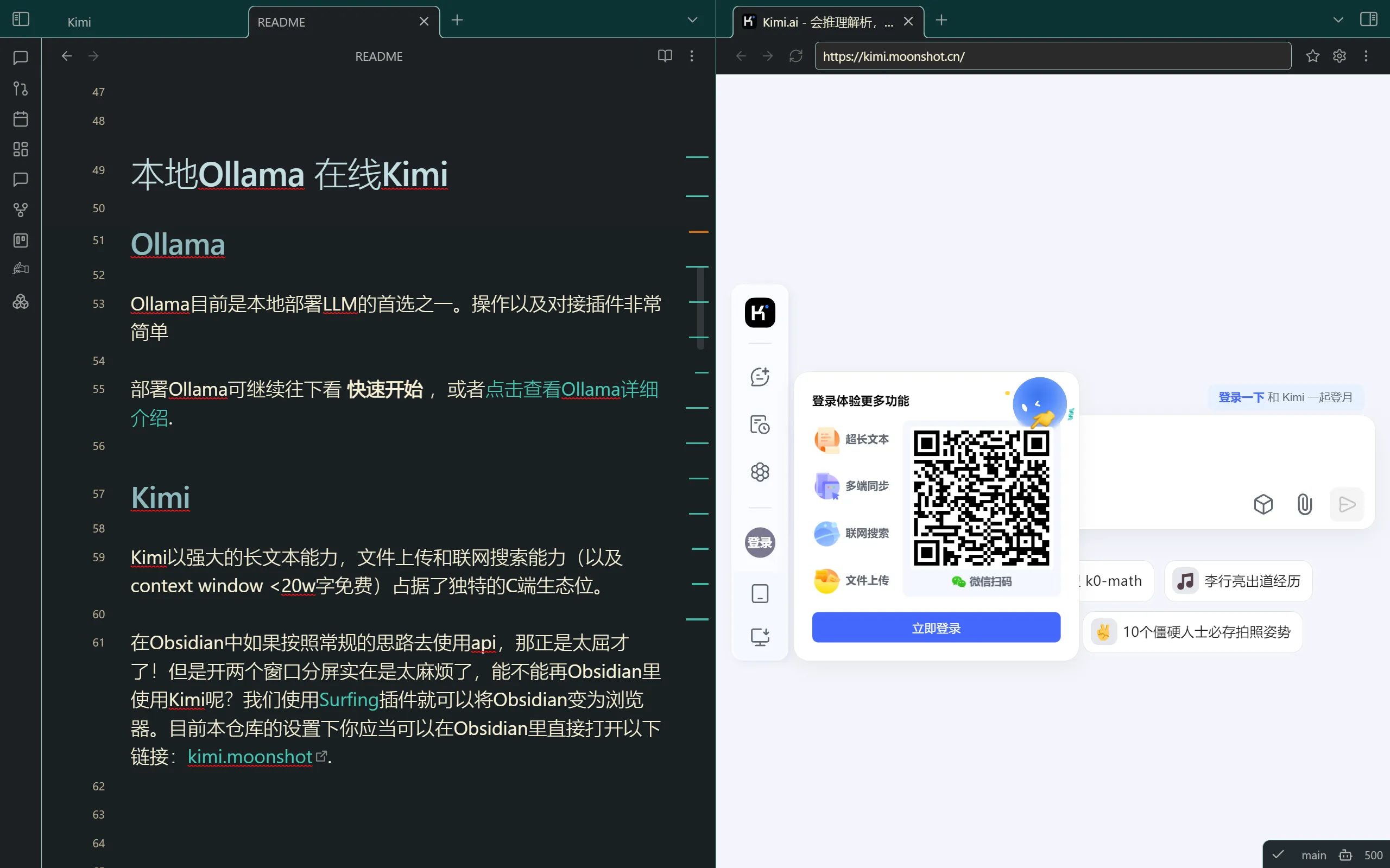Click the blocks cluster ribbon icon
Viewport: 1390px width, 868px height.
tap(21, 301)
